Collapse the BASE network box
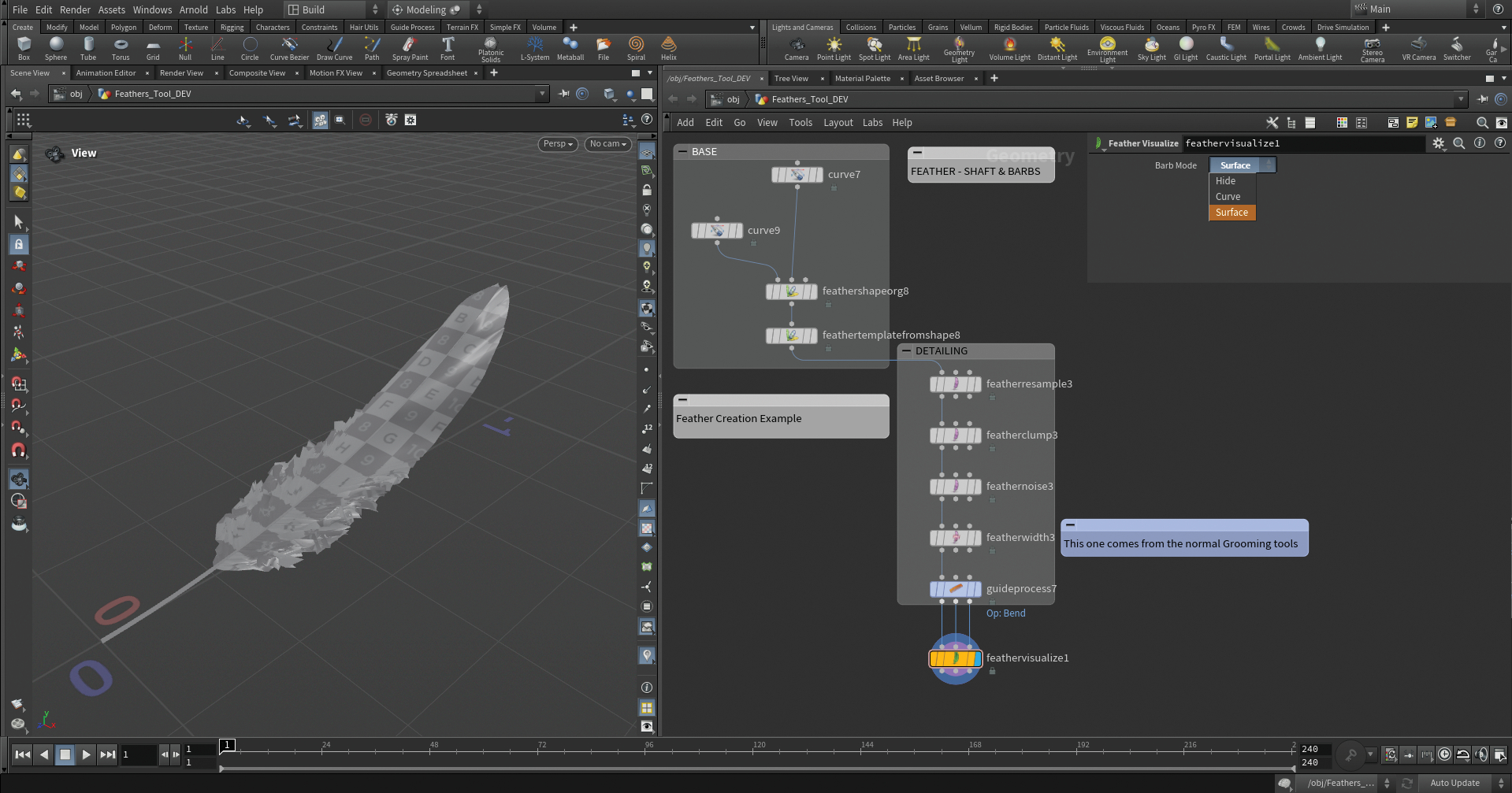The image size is (1512, 793). (x=682, y=151)
